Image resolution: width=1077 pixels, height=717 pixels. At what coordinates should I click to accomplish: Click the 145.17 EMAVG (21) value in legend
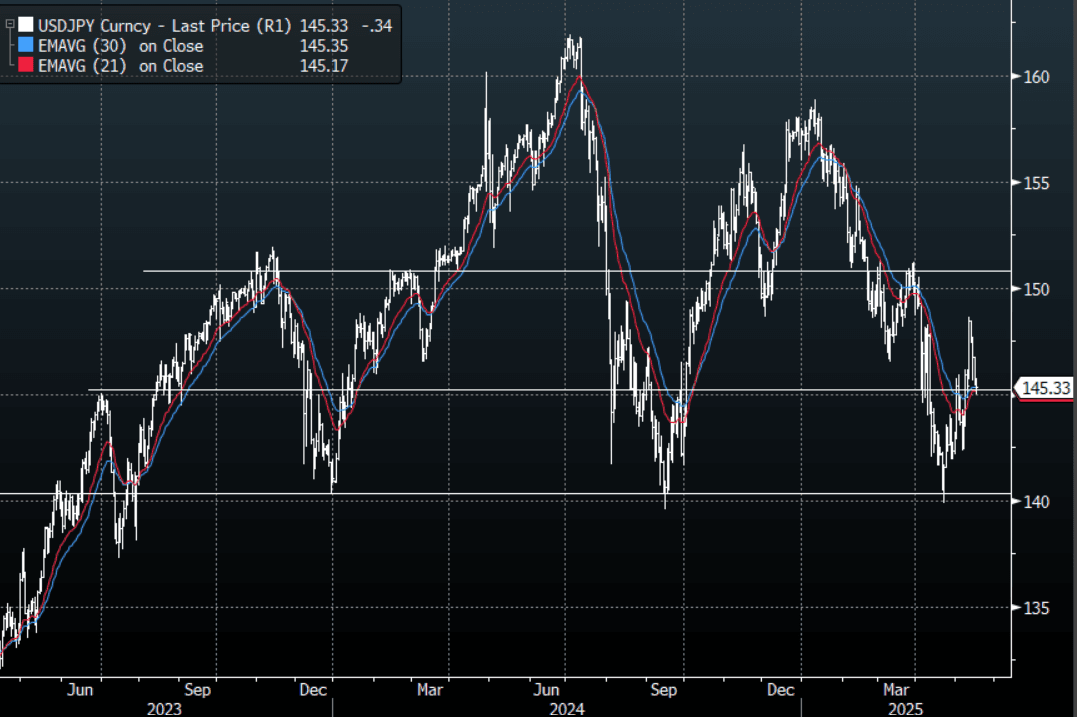[323, 66]
